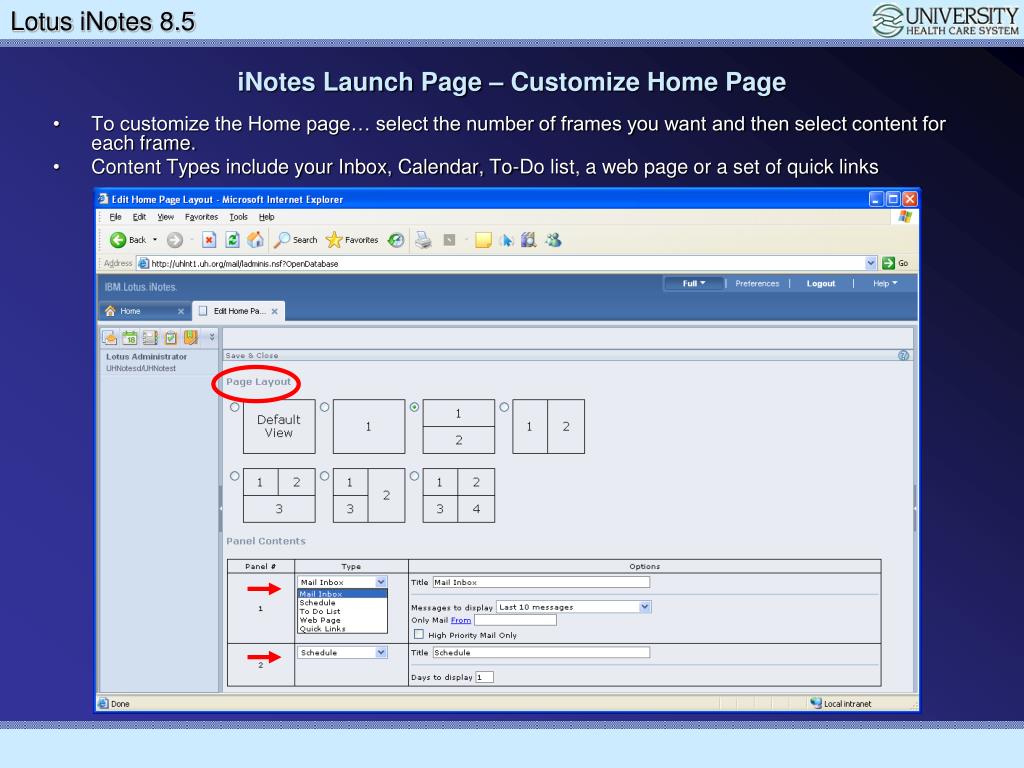
Task: Click the From link next to Only Mail
Action: (460, 620)
